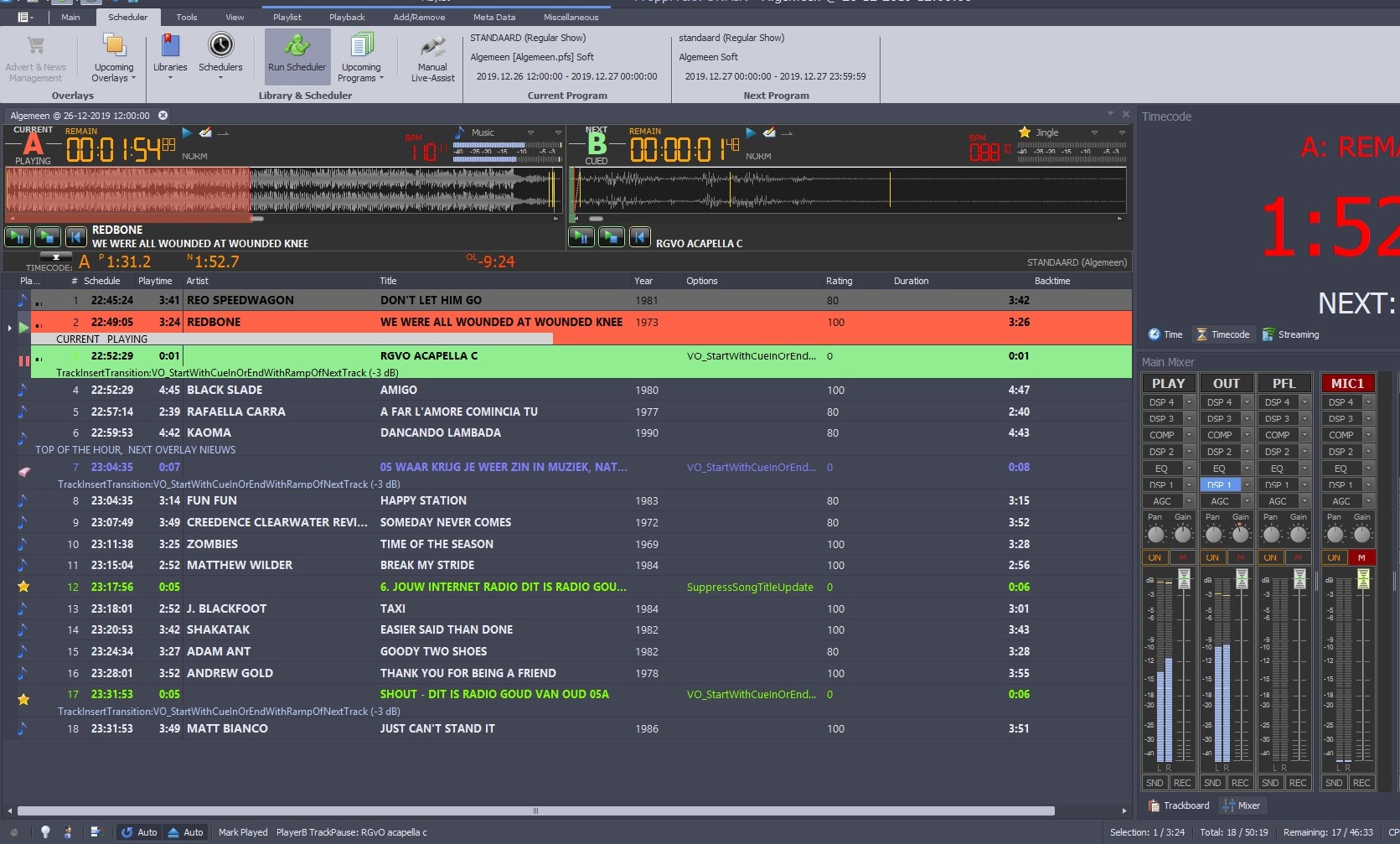Image resolution: width=1400 pixels, height=844 pixels.
Task: Click the edit pencil icon on Player B
Action: pyautogui.click(x=769, y=132)
